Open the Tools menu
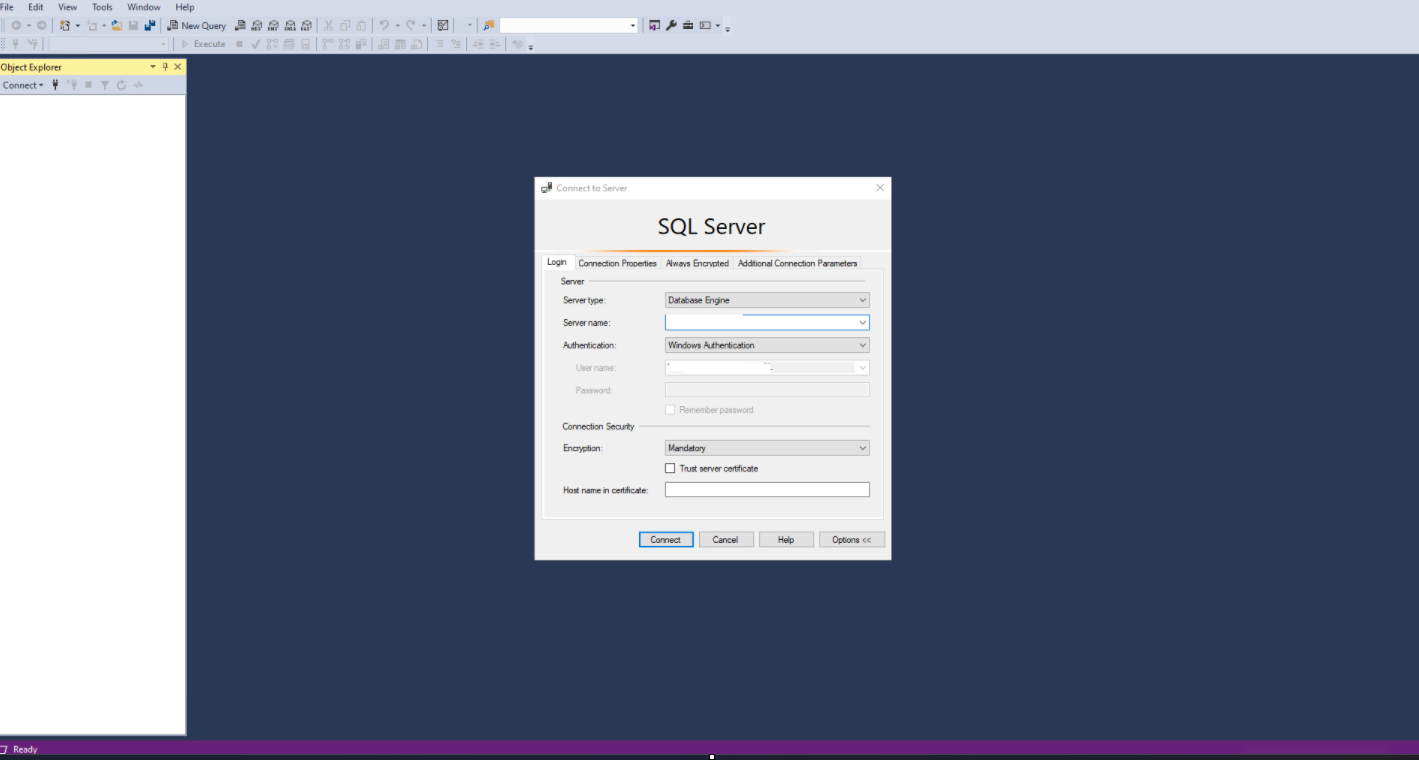The width and height of the screenshot is (1419, 760). click(102, 7)
